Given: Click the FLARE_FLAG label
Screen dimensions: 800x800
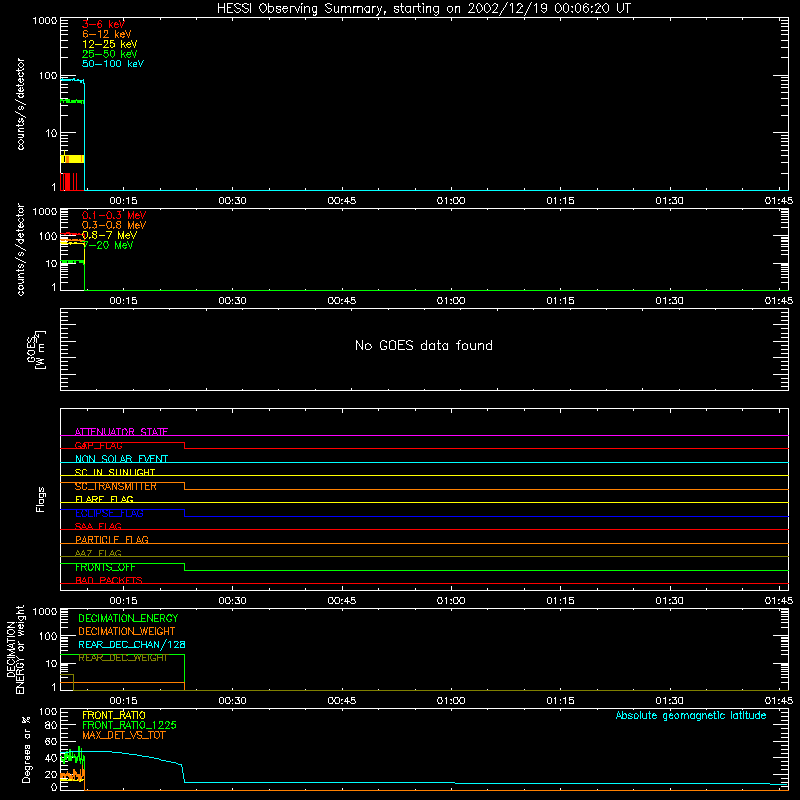Looking at the screenshot, I should click(x=104, y=499).
